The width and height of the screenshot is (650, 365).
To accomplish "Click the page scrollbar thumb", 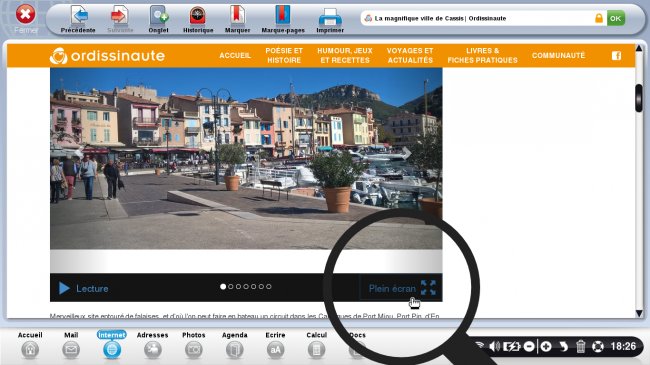I will tap(639, 98).
